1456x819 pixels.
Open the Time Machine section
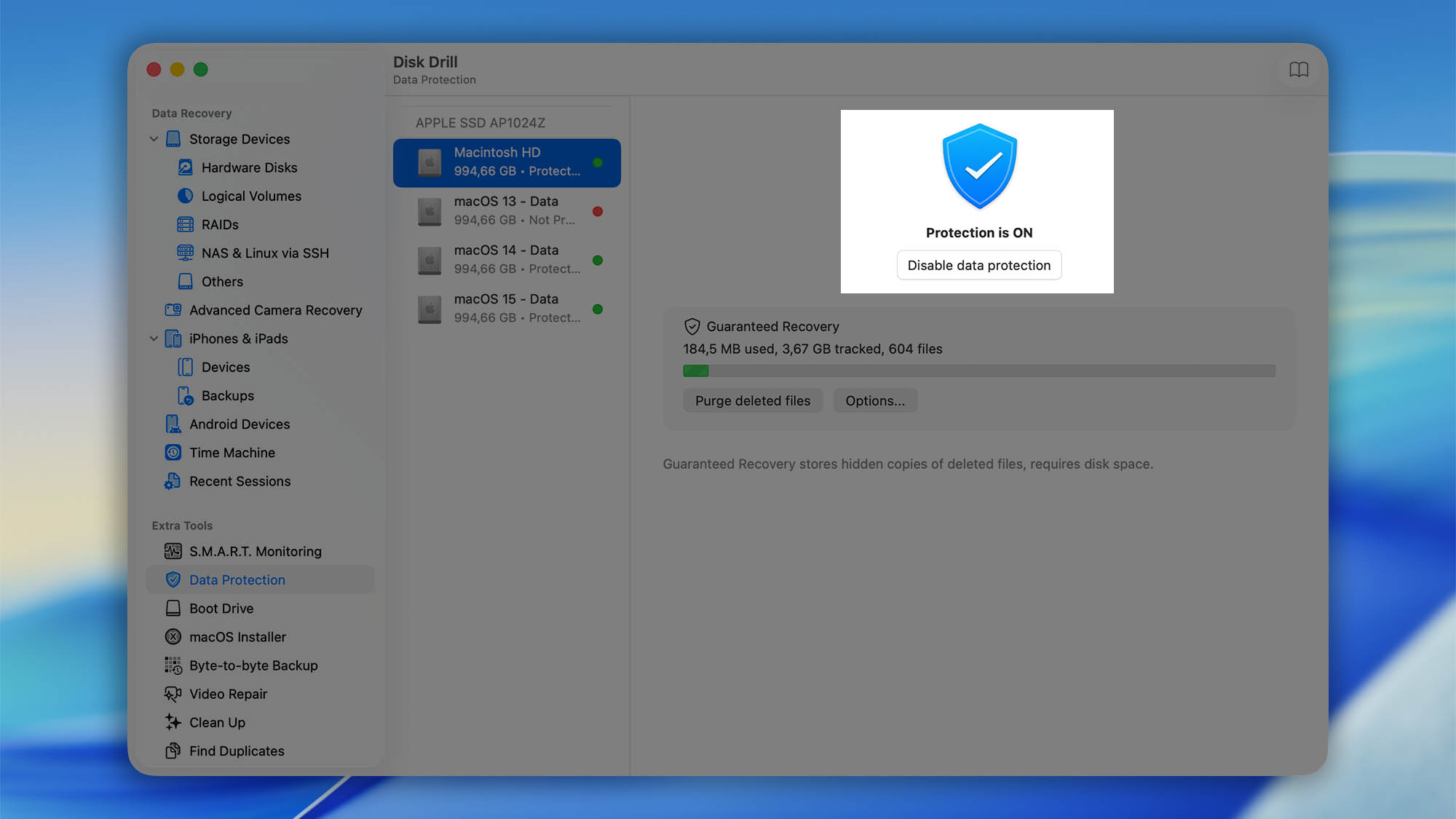(261, 453)
